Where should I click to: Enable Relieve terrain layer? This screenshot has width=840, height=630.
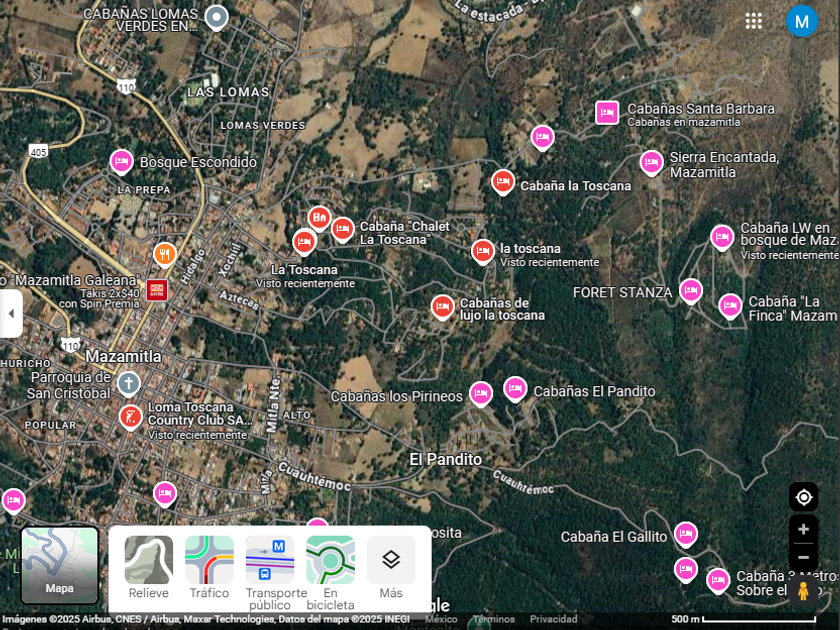[x=148, y=567]
